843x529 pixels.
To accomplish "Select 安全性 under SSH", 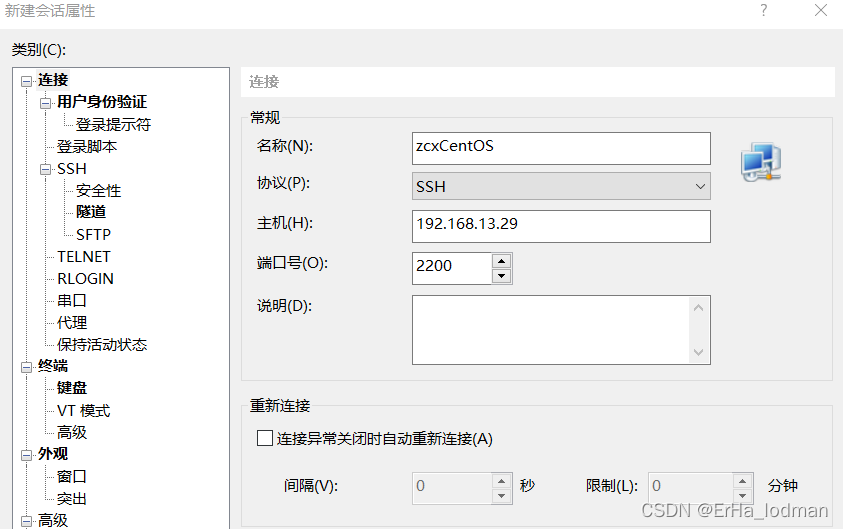I will click(98, 191).
